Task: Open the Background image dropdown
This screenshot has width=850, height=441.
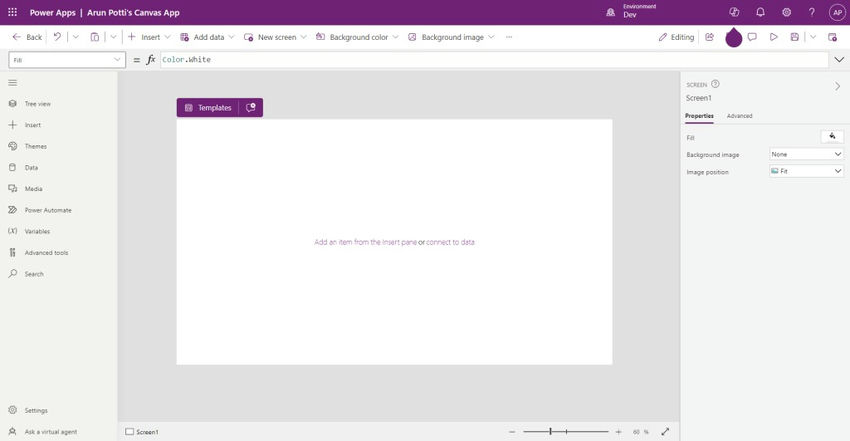Action: (451, 37)
